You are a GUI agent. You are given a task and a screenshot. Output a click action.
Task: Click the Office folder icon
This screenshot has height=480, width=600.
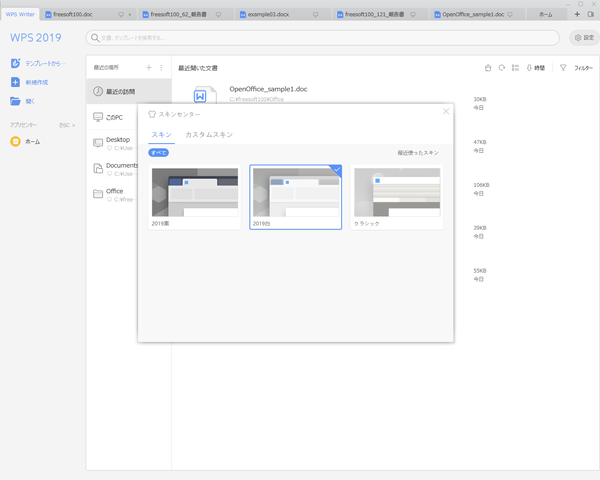pos(98,194)
